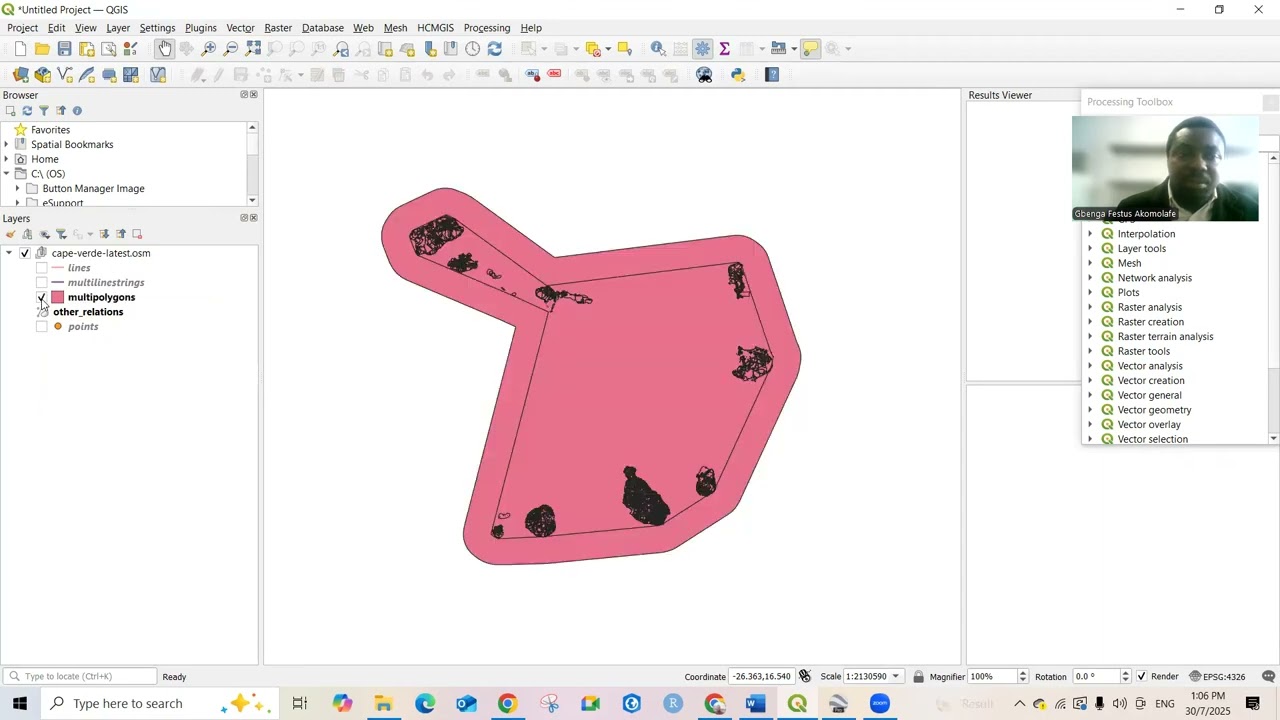Select the Identify Features tool

658,49
